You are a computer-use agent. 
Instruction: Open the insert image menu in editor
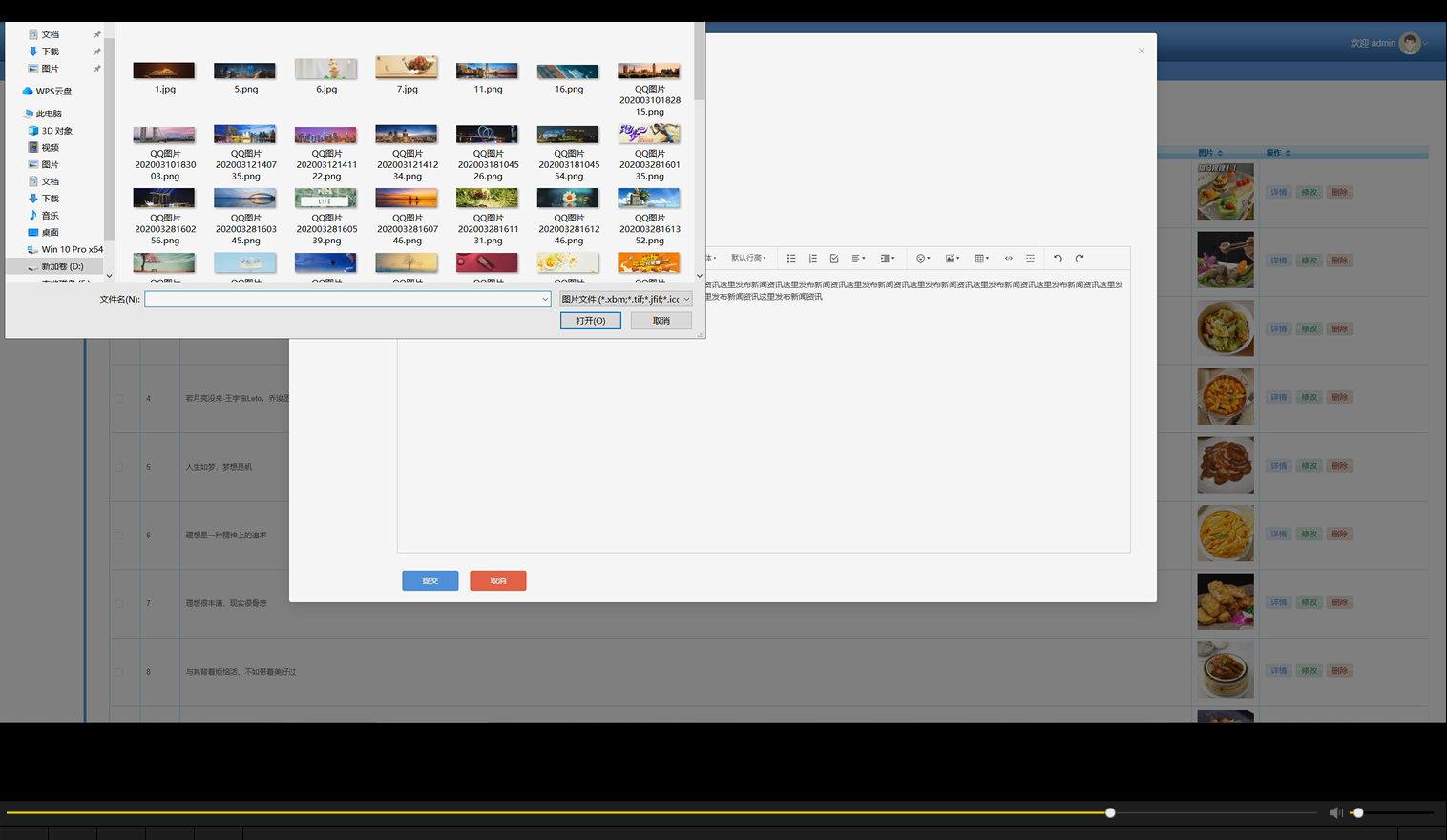(x=953, y=259)
